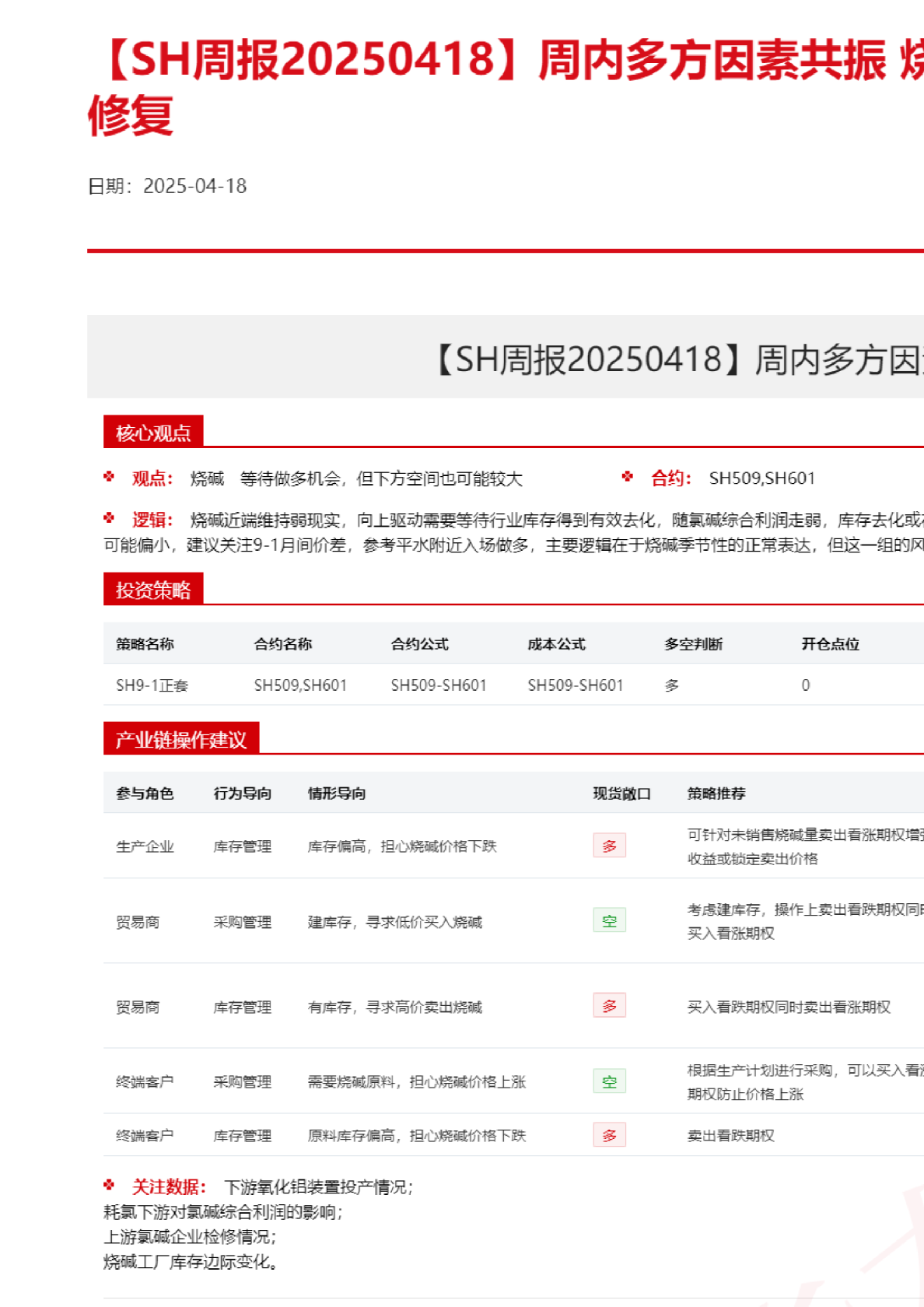Click the red bullet icon before 关注数据
This screenshot has width=924, height=1307.
[109, 1185]
